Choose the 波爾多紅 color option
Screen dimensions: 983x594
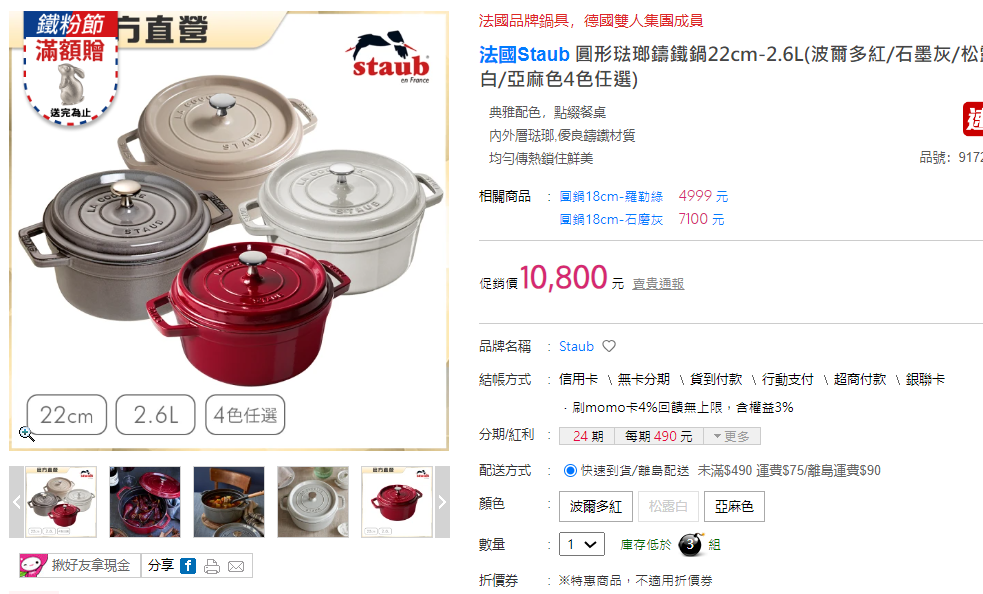pos(596,506)
